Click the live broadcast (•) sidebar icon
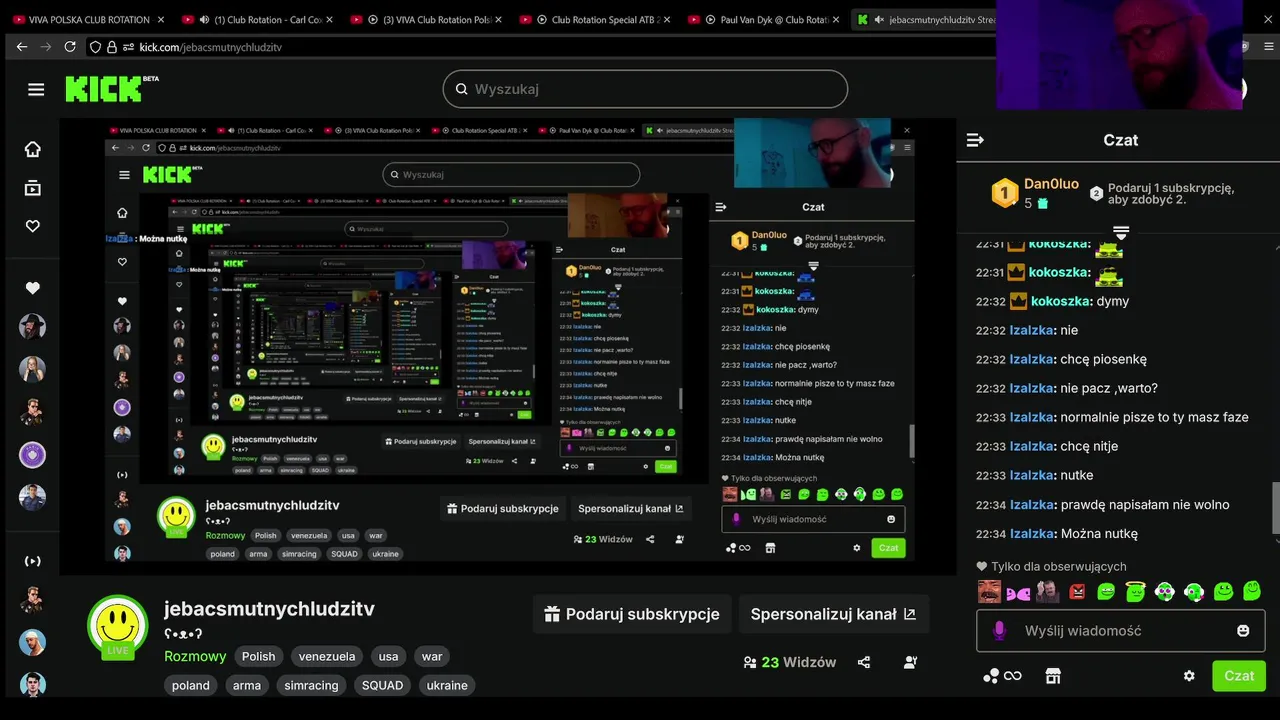The height and width of the screenshot is (720, 1280). [33, 561]
